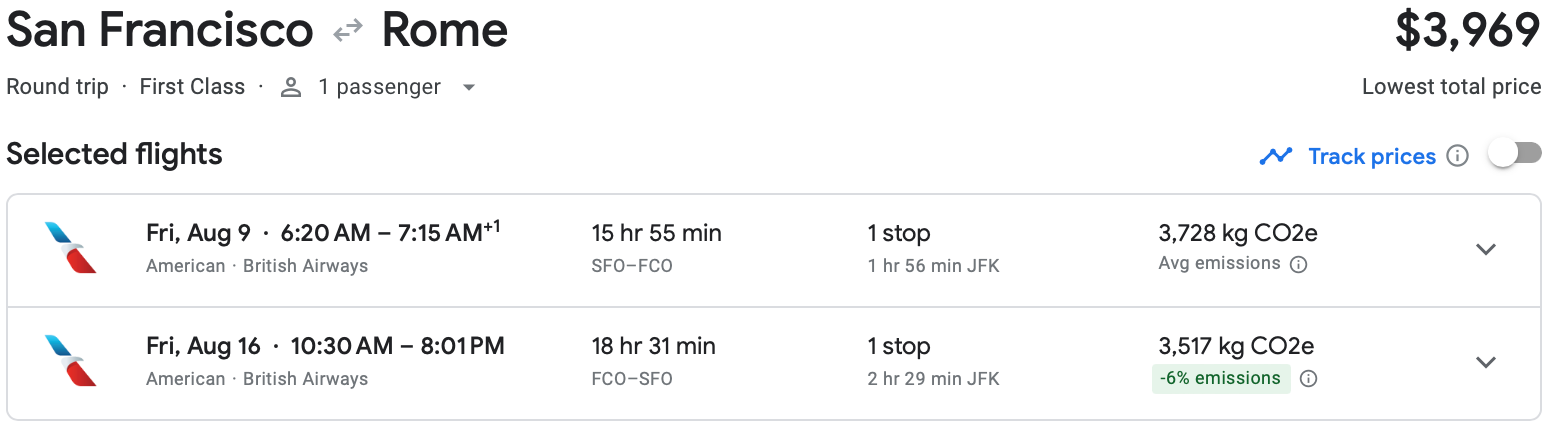Select the Fri, Aug 16 10:30 AM return row

point(325,347)
